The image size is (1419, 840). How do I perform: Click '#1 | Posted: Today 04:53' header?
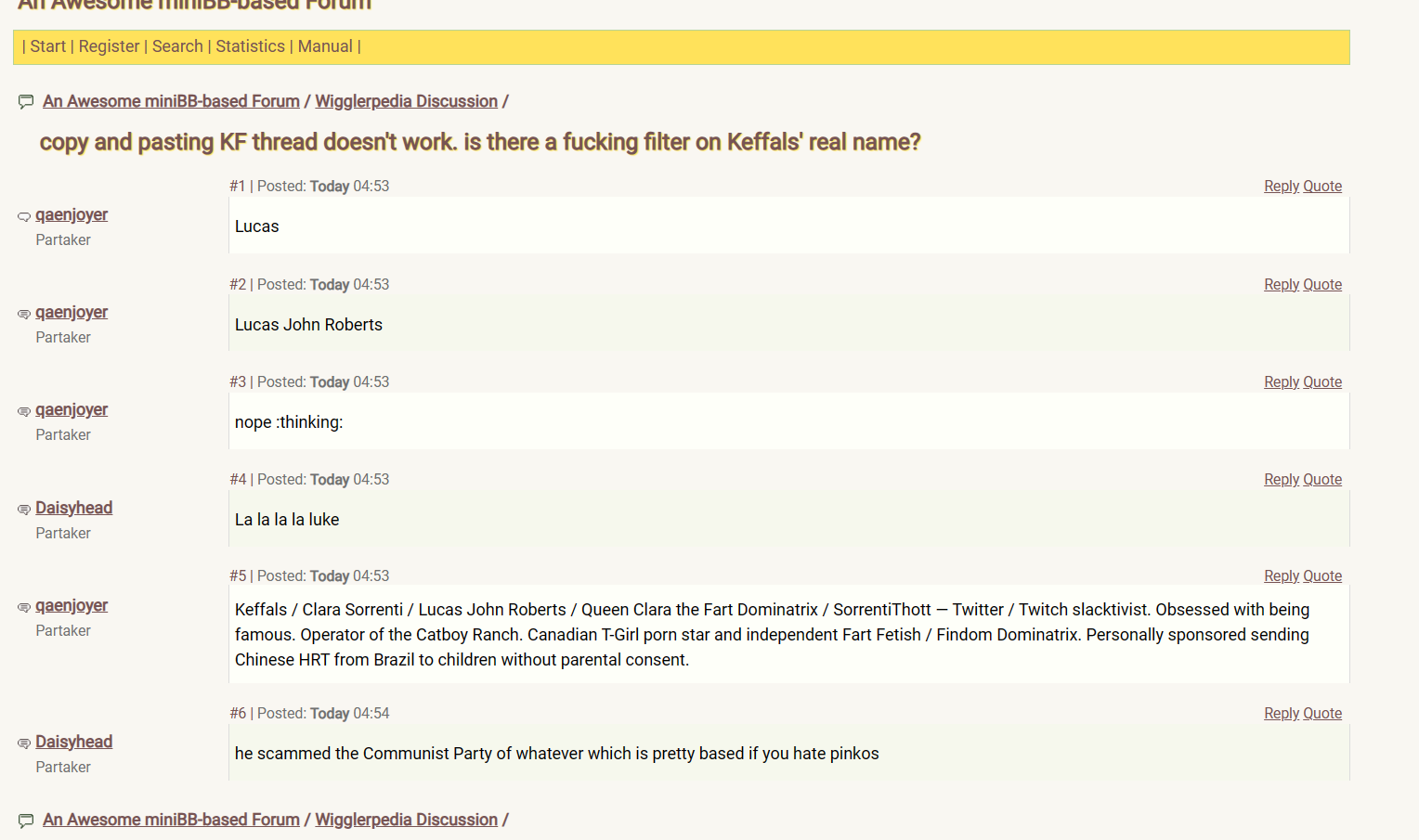[309, 187]
